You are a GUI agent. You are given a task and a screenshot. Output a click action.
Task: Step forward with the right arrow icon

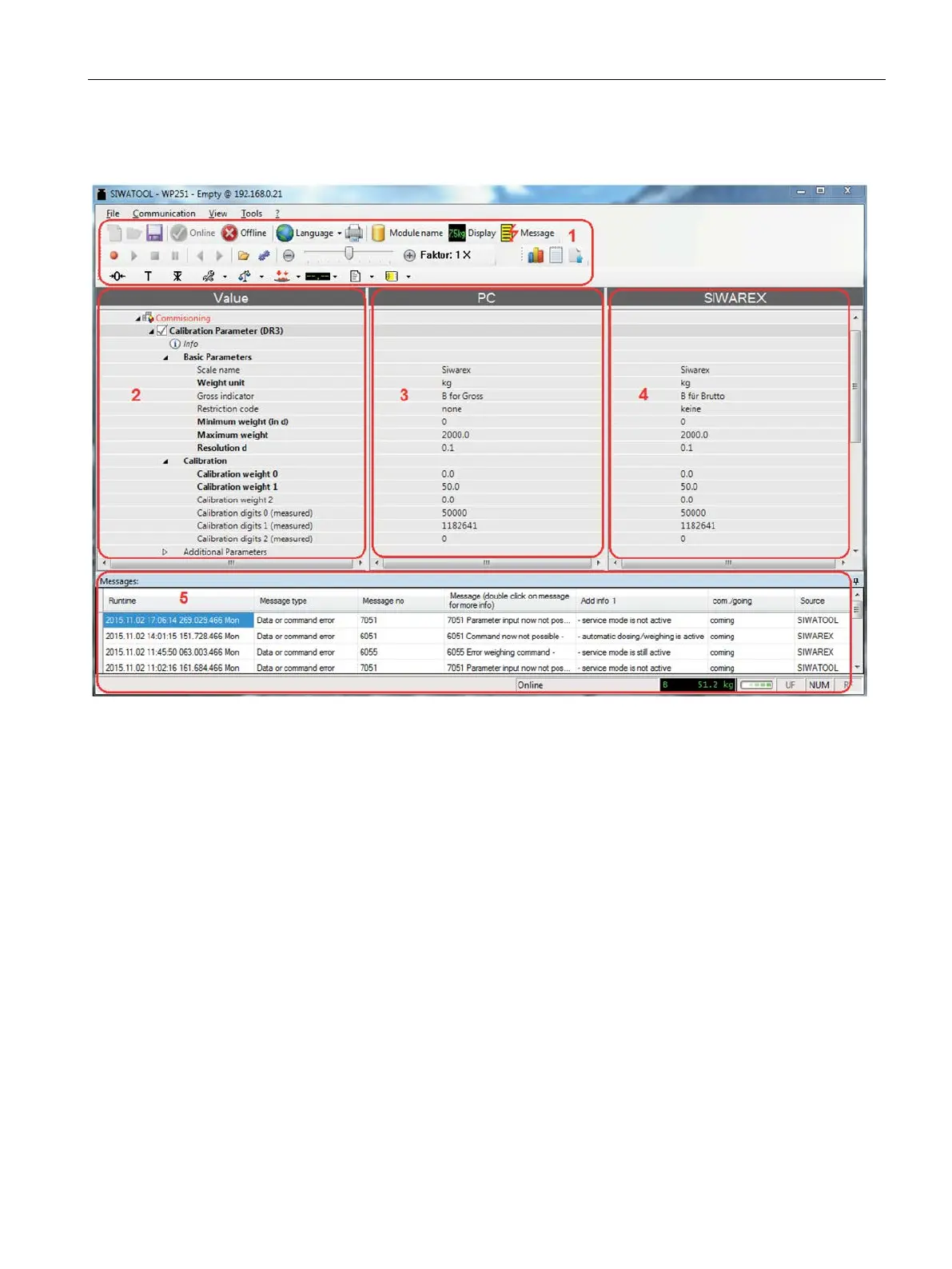(x=220, y=256)
